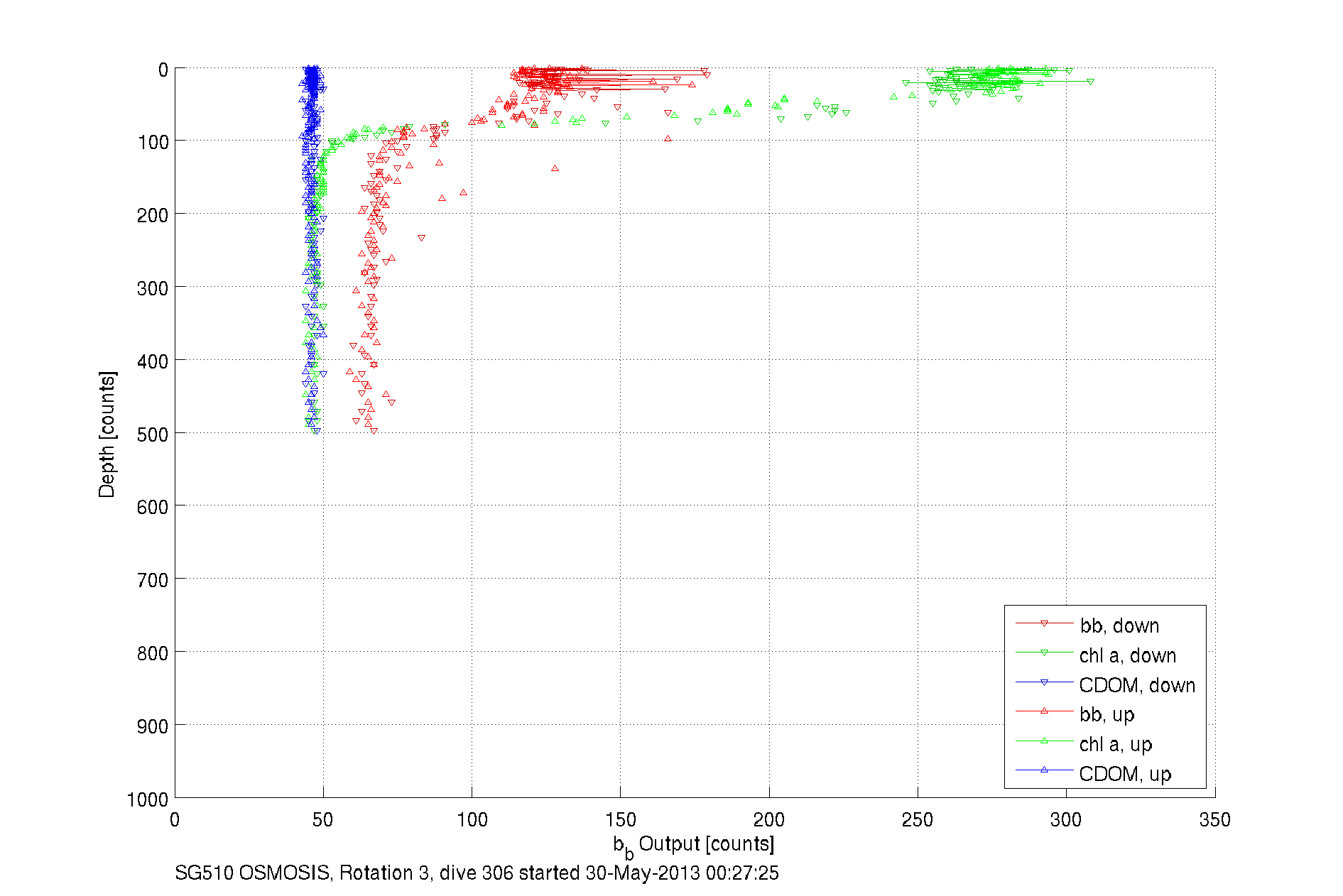Click the 'Depth [counts]' y-axis label
The height and width of the screenshot is (896, 1343).
pos(107,434)
